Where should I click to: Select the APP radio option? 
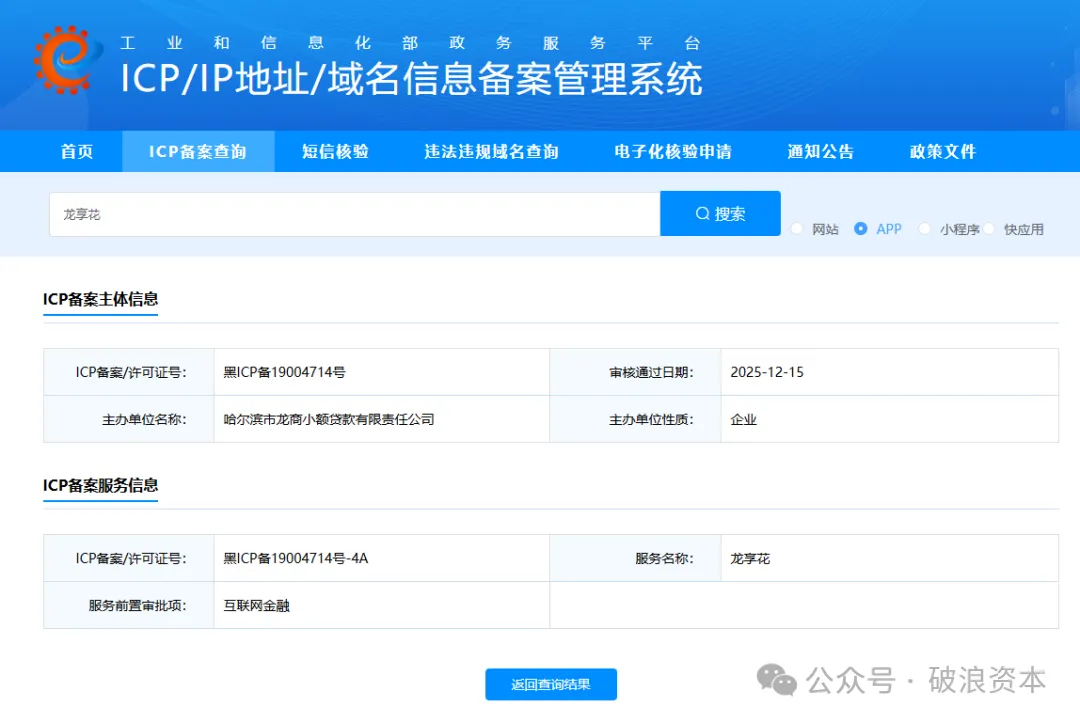(860, 229)
